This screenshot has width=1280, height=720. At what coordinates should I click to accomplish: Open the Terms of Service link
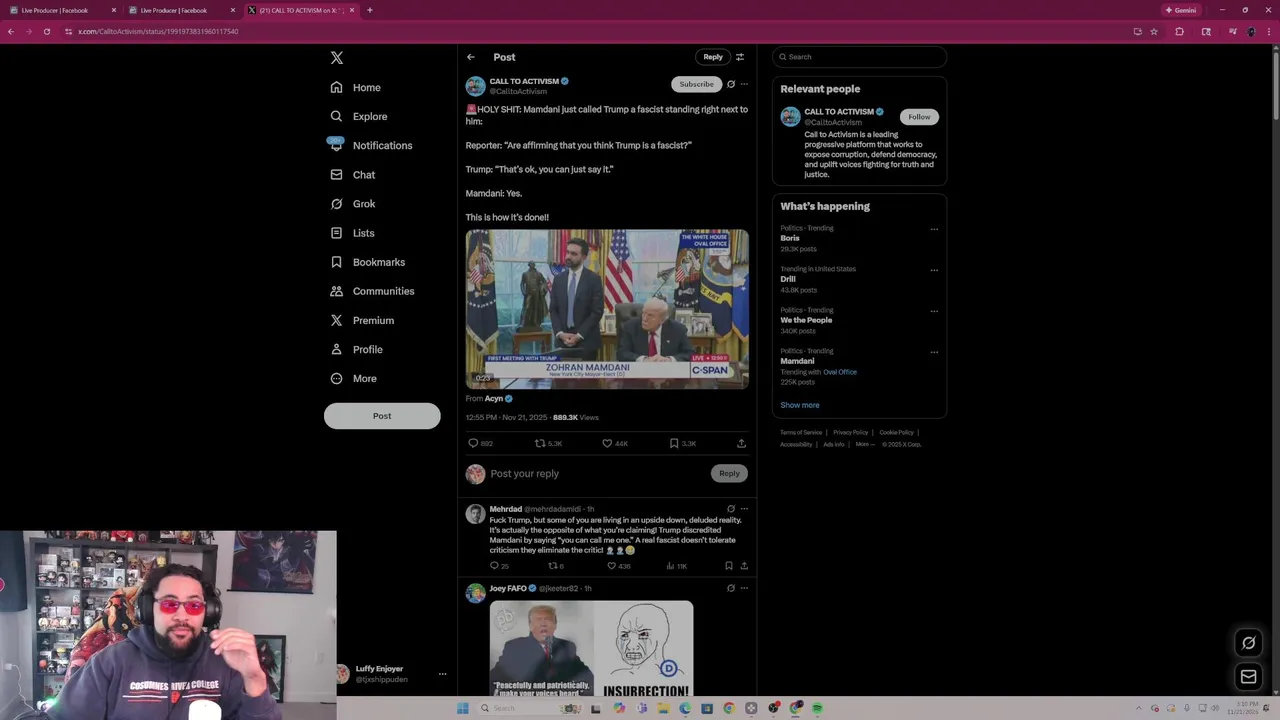click(x=801, y=432)
